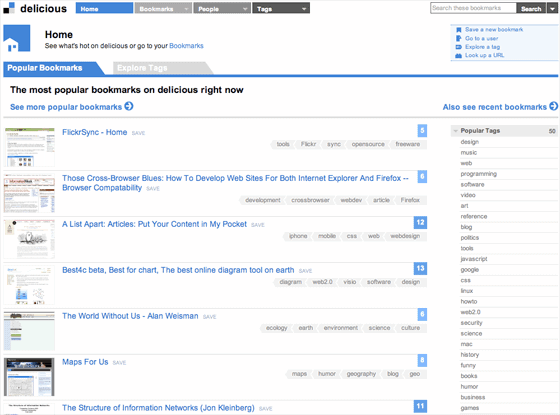Click the Go to a user icon

pos(459,38)
